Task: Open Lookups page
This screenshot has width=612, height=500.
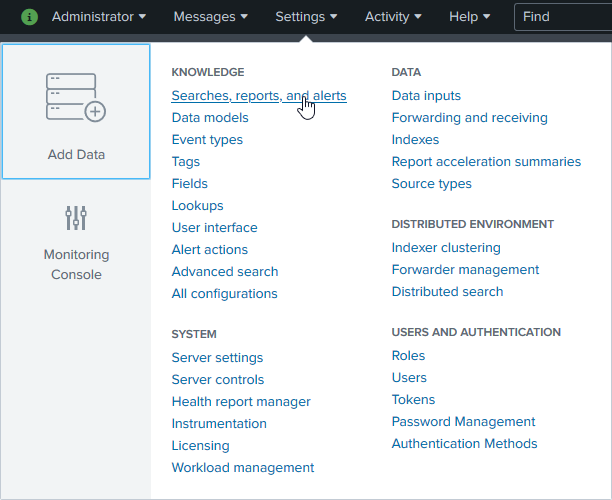Action: click(197, 206)
